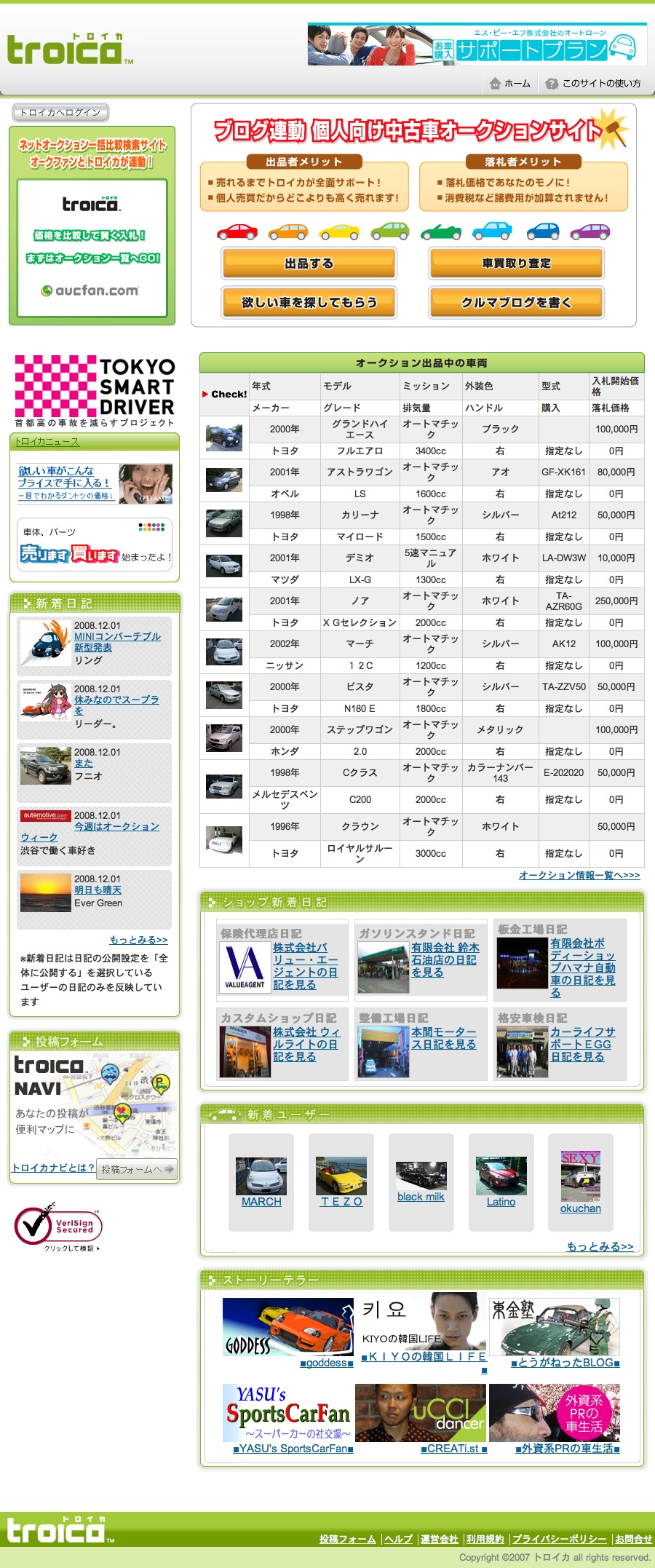The image size is (655, 1568).
Task: Open the 明日も晴天 diary link
Action: pyautogui.click(x=98, y=890)
